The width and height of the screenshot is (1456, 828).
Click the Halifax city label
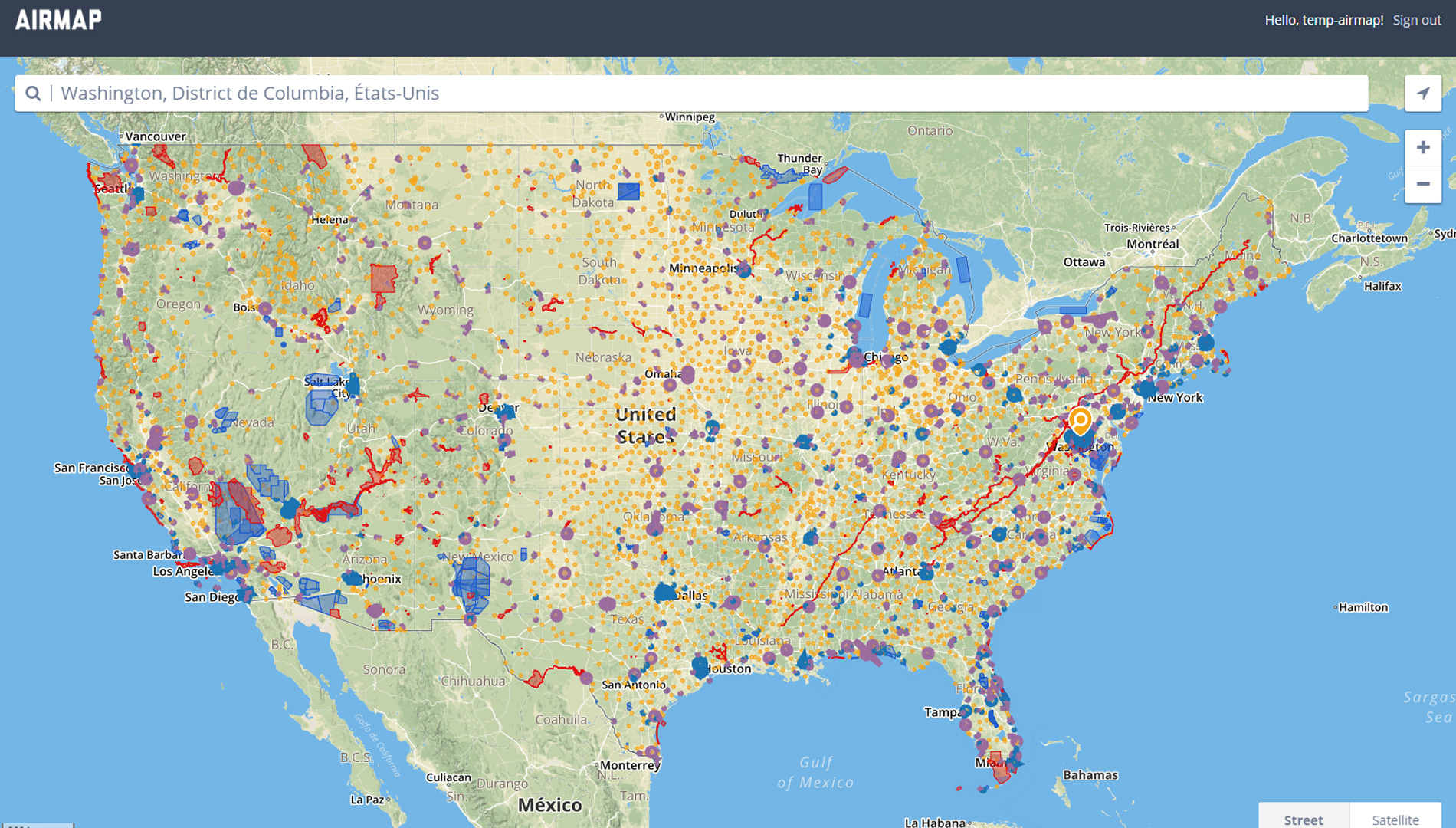tap(1382, 286)
